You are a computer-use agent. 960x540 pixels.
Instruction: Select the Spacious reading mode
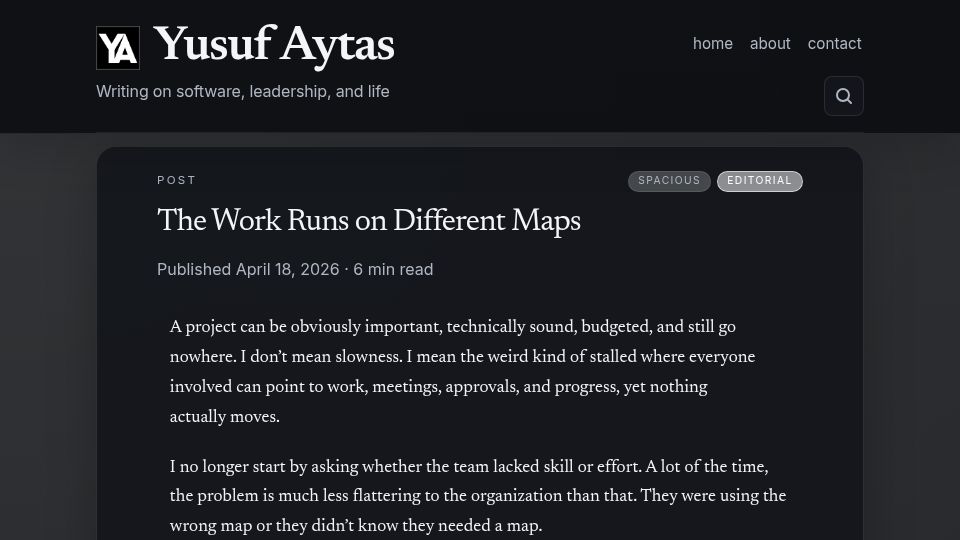669,181
